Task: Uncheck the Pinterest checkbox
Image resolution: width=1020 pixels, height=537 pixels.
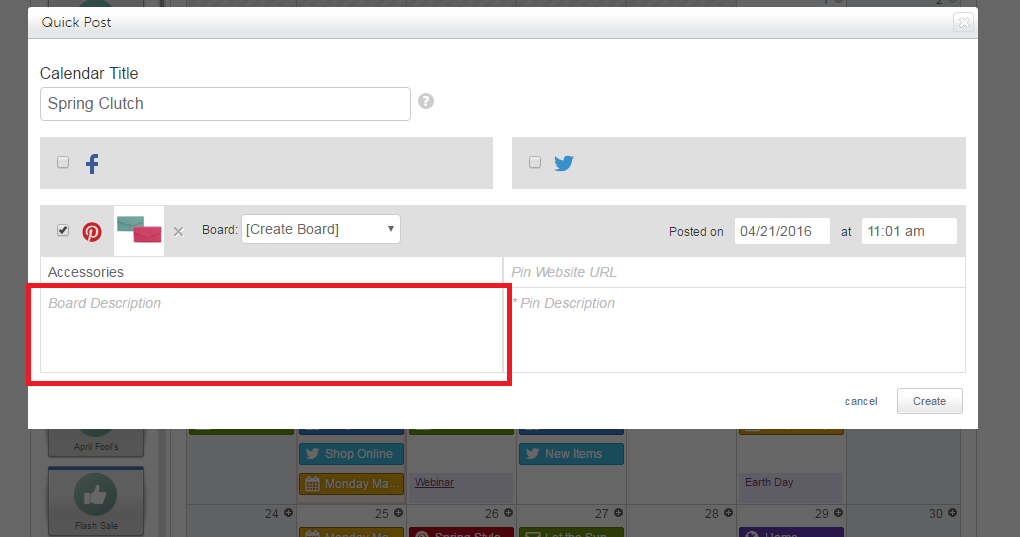Action: coord(63,230)
